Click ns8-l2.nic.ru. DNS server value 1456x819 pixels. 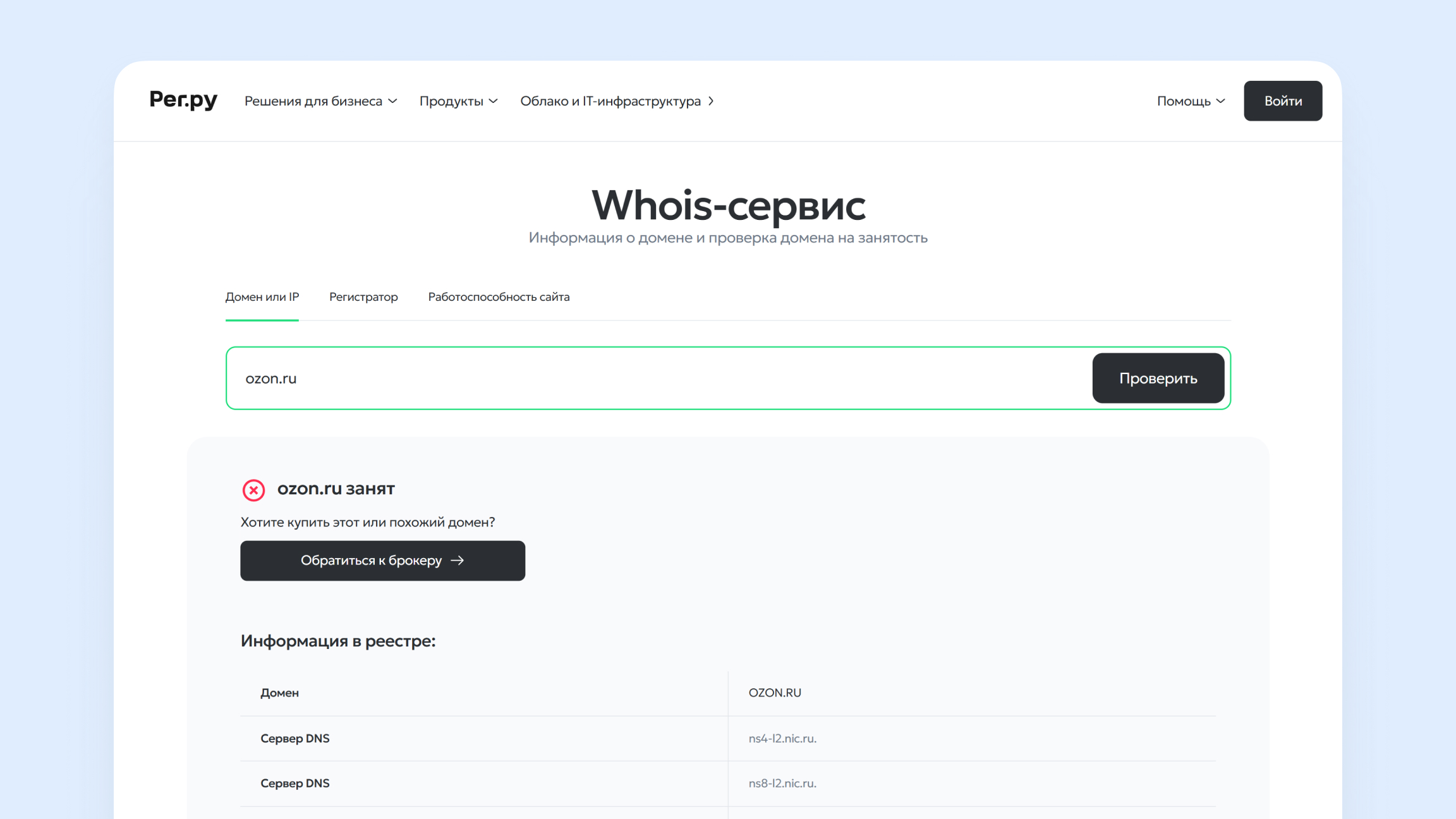click(782, 783)
